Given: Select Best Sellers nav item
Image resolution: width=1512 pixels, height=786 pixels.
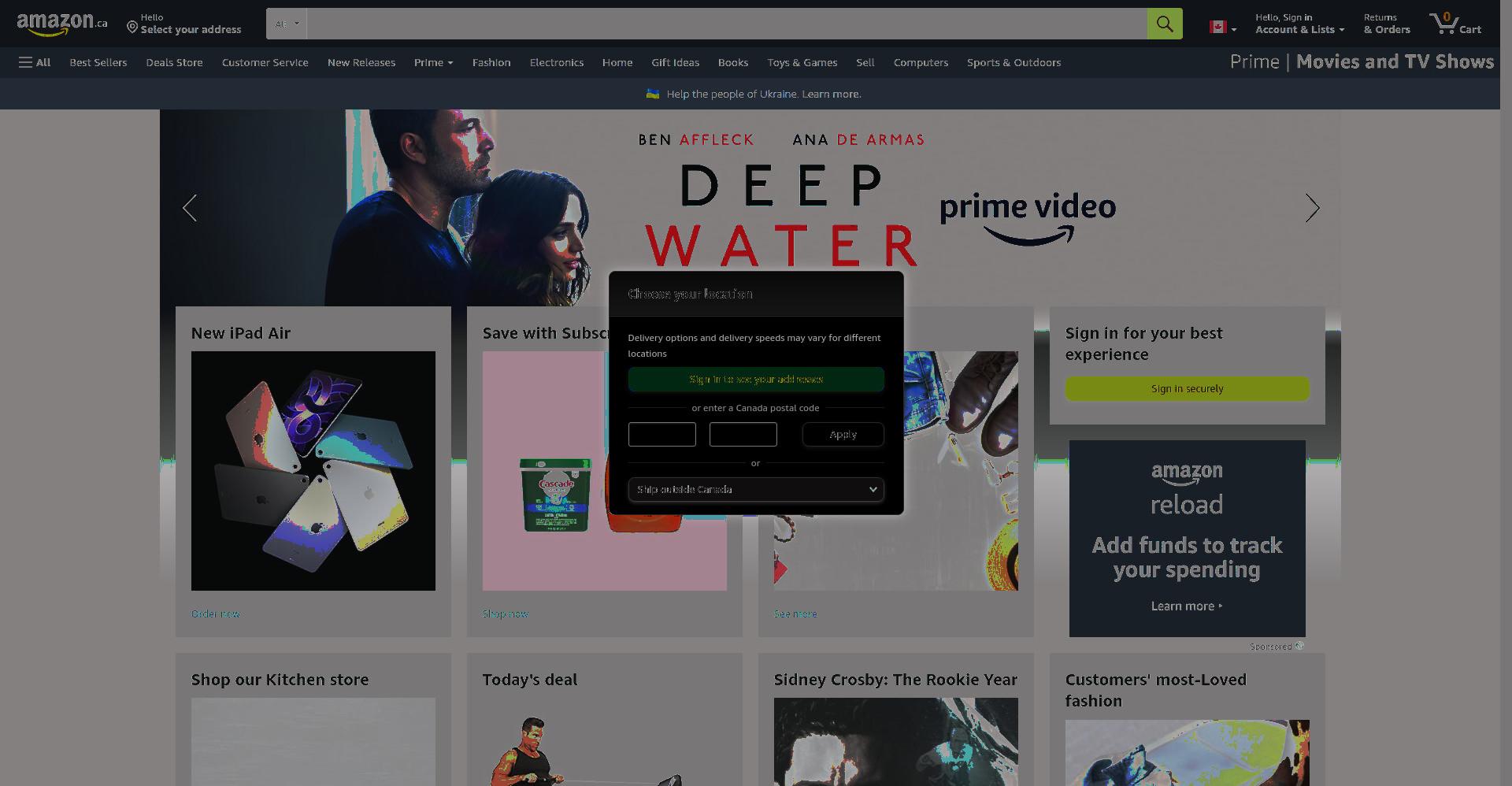Looking at the screenshot, I should (x=98, y=62).
